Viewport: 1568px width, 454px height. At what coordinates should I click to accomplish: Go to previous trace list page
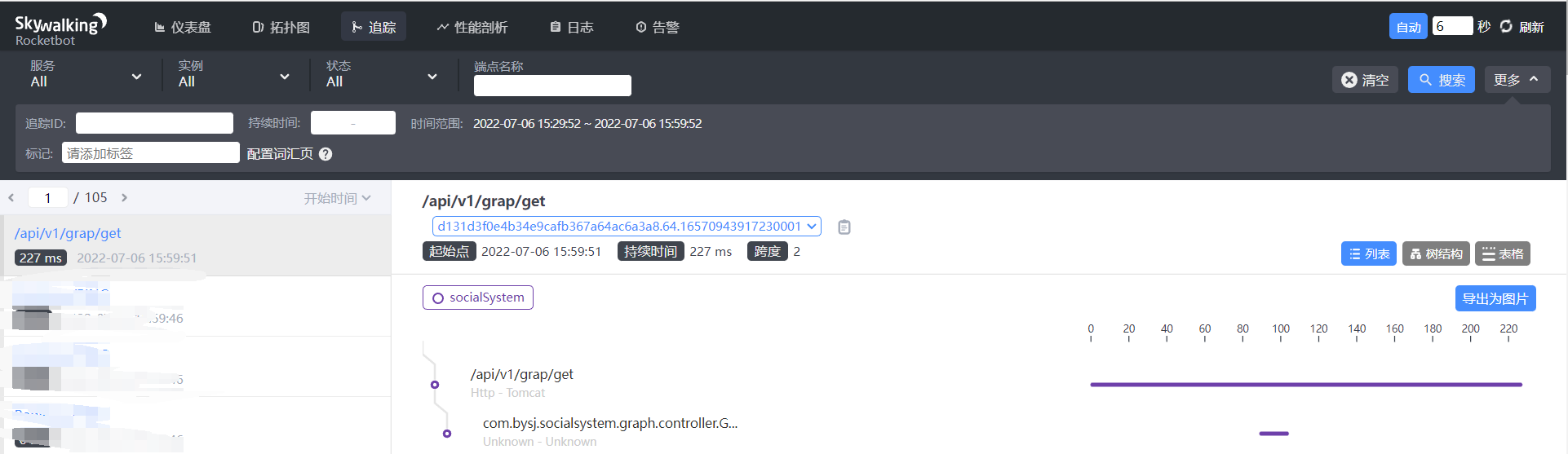(11, 197)
